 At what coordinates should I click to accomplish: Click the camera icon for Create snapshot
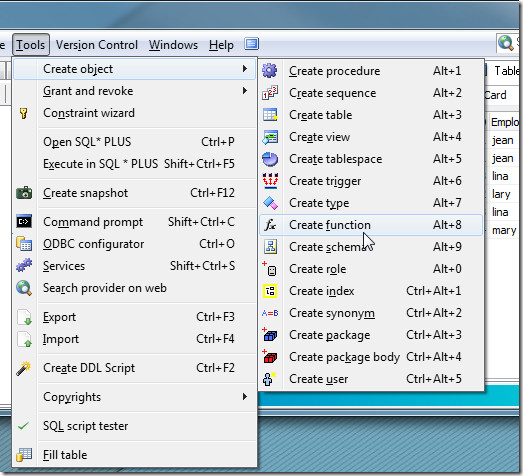[24, 193]
